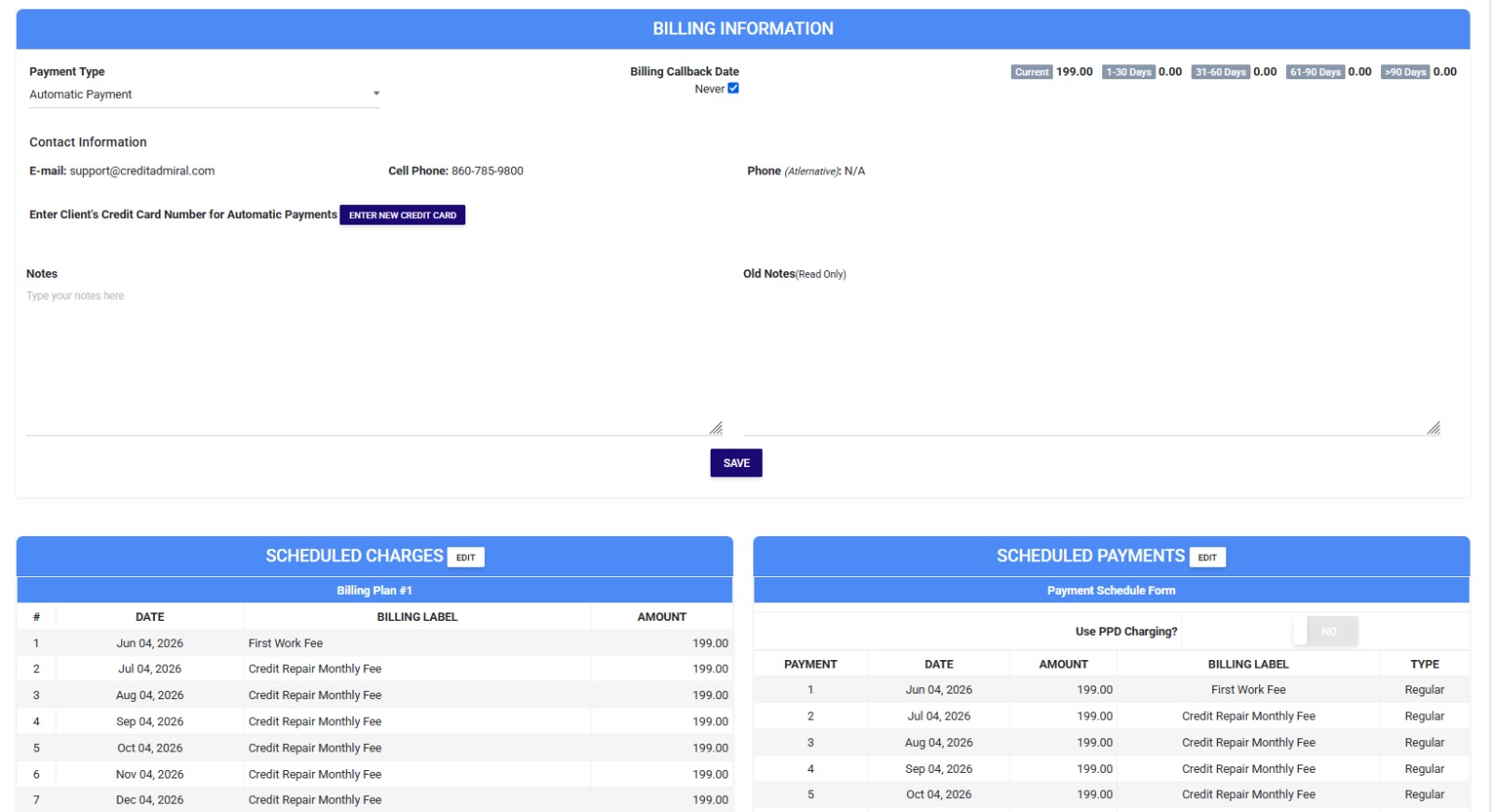Click Nov 04, 2026 charge date
Viewport: 1492px width, 812px height.
pyautogui.click(x=149, y=774)
